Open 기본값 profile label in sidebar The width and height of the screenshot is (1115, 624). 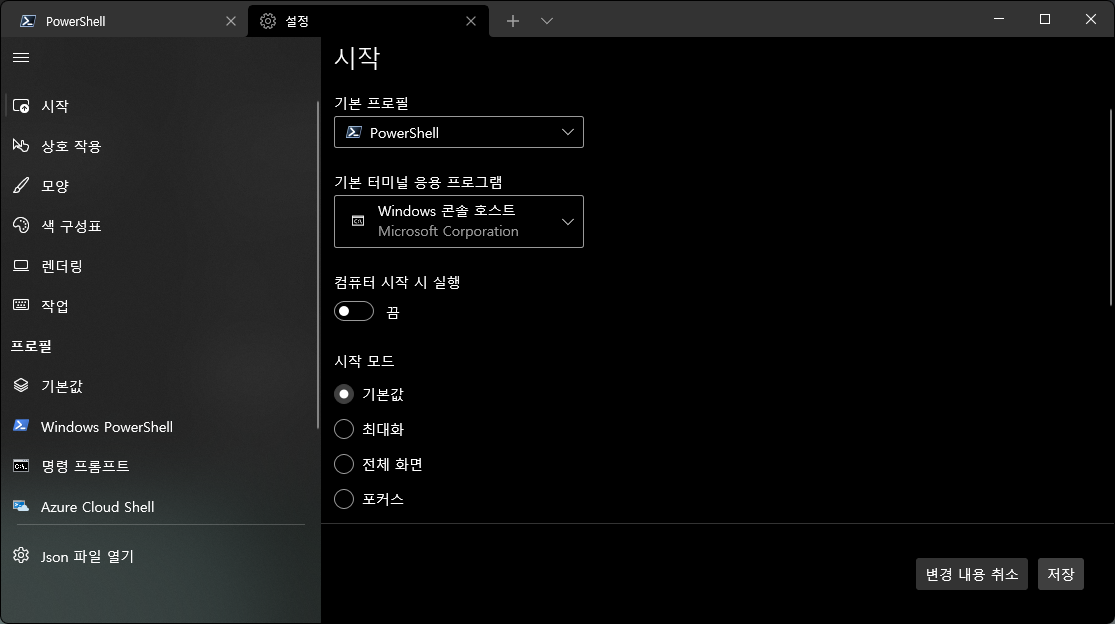(62, 386)
